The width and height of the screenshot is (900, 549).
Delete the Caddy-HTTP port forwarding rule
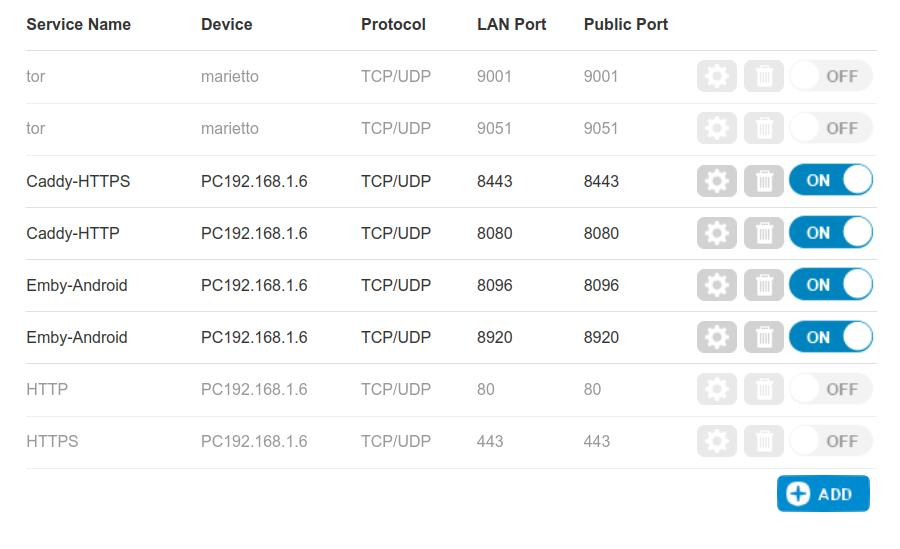[763, 233]
